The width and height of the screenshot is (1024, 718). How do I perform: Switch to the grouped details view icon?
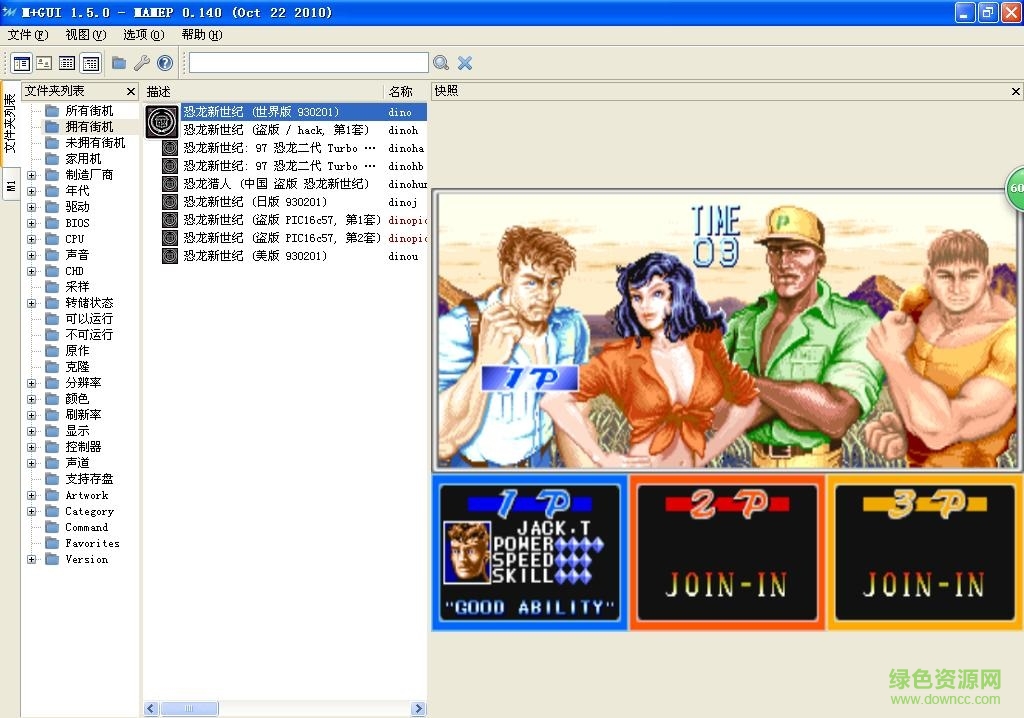[91, 63]
